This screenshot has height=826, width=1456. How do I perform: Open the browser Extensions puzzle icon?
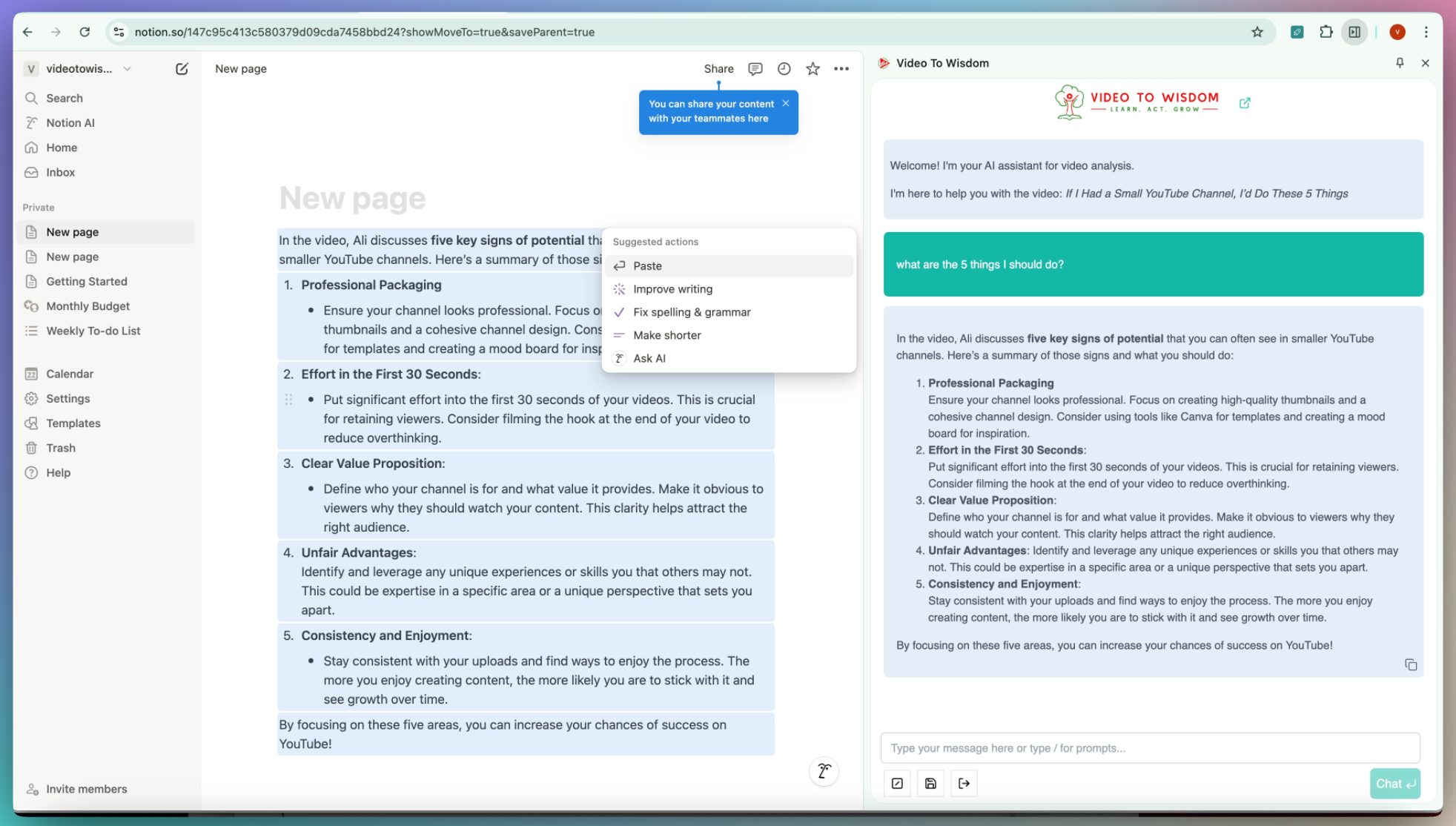pos(1326,32)
